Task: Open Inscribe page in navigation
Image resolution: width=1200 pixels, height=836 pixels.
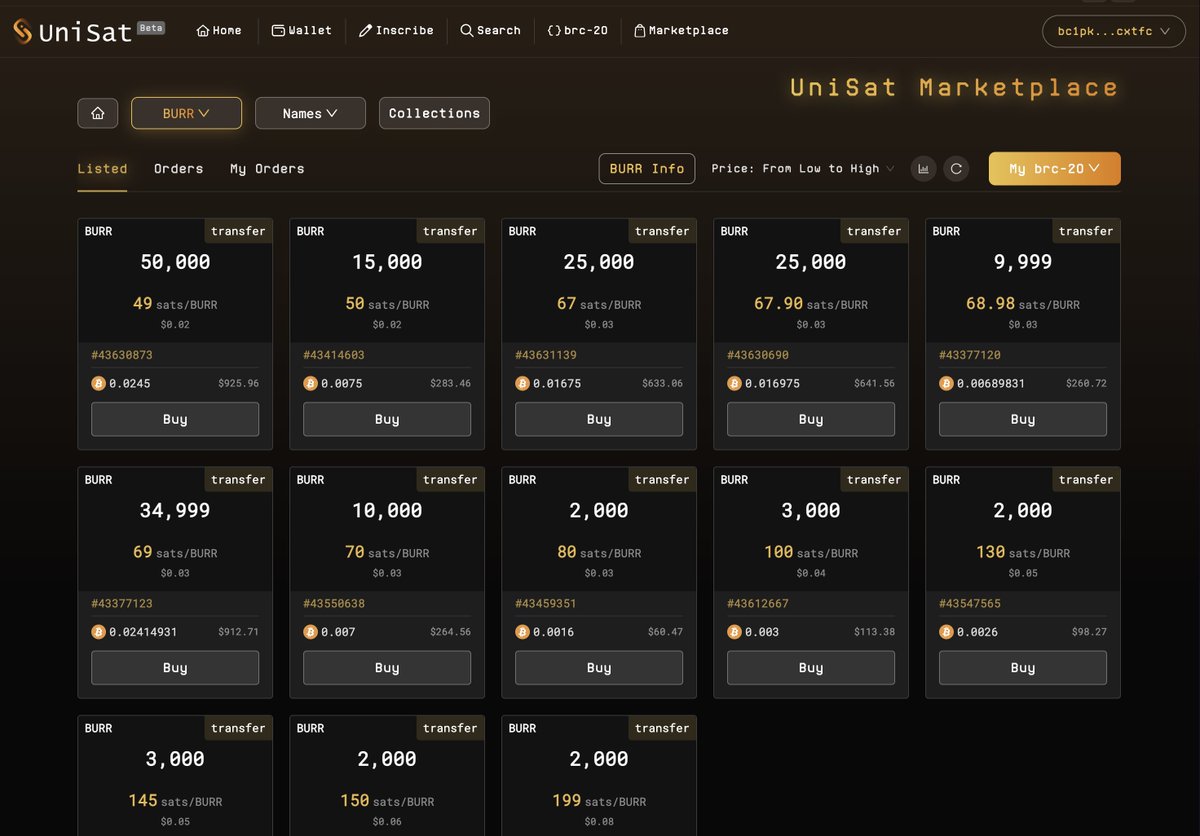Action: tap(396, 31)
